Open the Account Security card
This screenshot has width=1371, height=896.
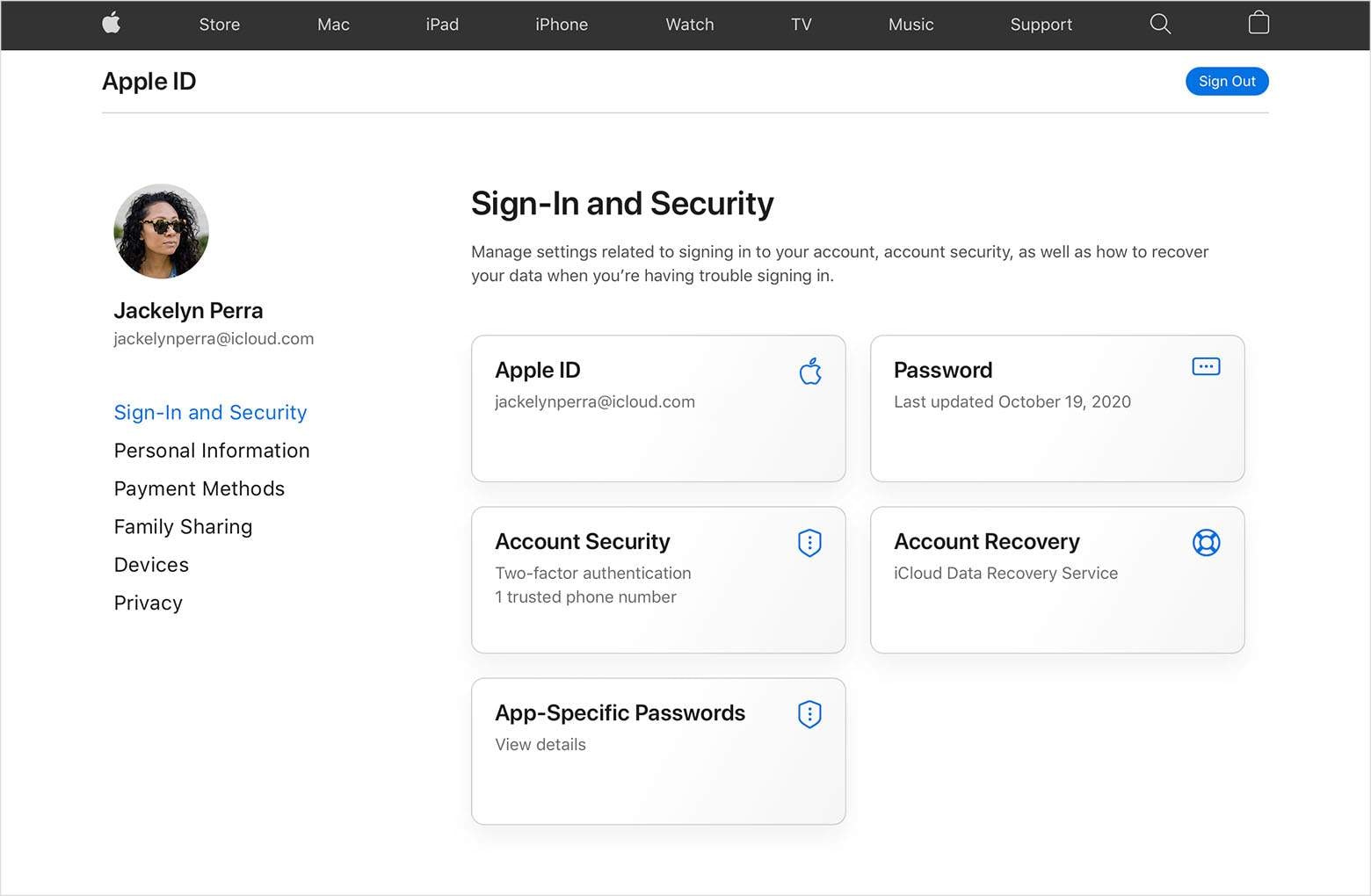[658, 580]
